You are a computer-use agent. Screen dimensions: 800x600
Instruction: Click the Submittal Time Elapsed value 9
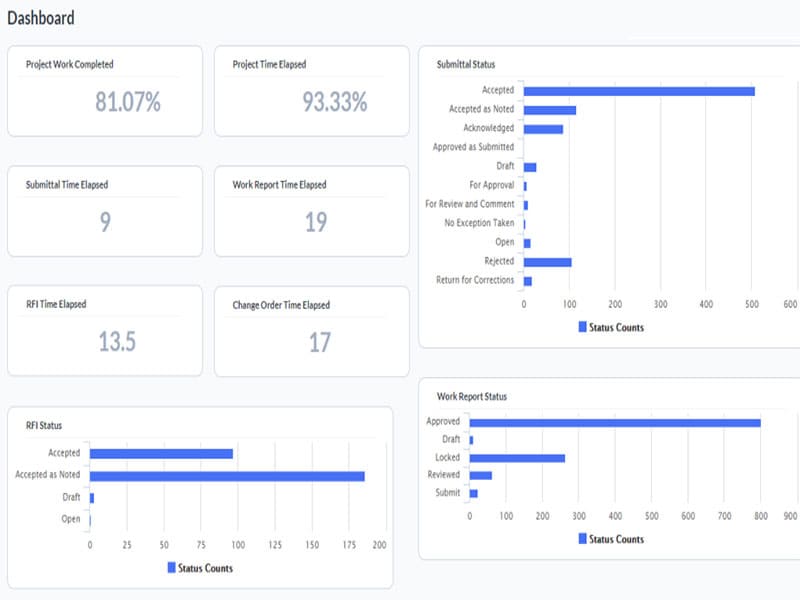(x=105, y=221)
